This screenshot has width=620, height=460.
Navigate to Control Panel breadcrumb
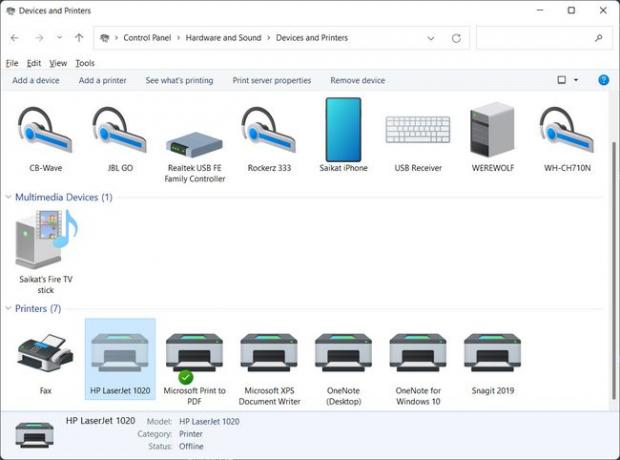147,38
